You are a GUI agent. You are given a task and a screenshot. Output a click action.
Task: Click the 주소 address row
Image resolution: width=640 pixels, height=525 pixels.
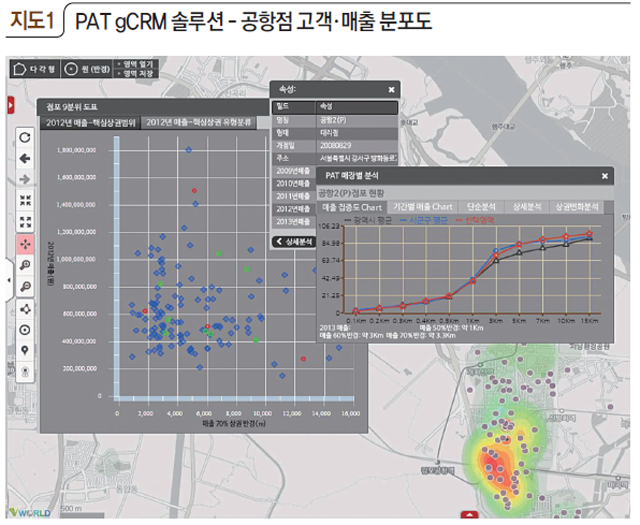click(335, 158)
